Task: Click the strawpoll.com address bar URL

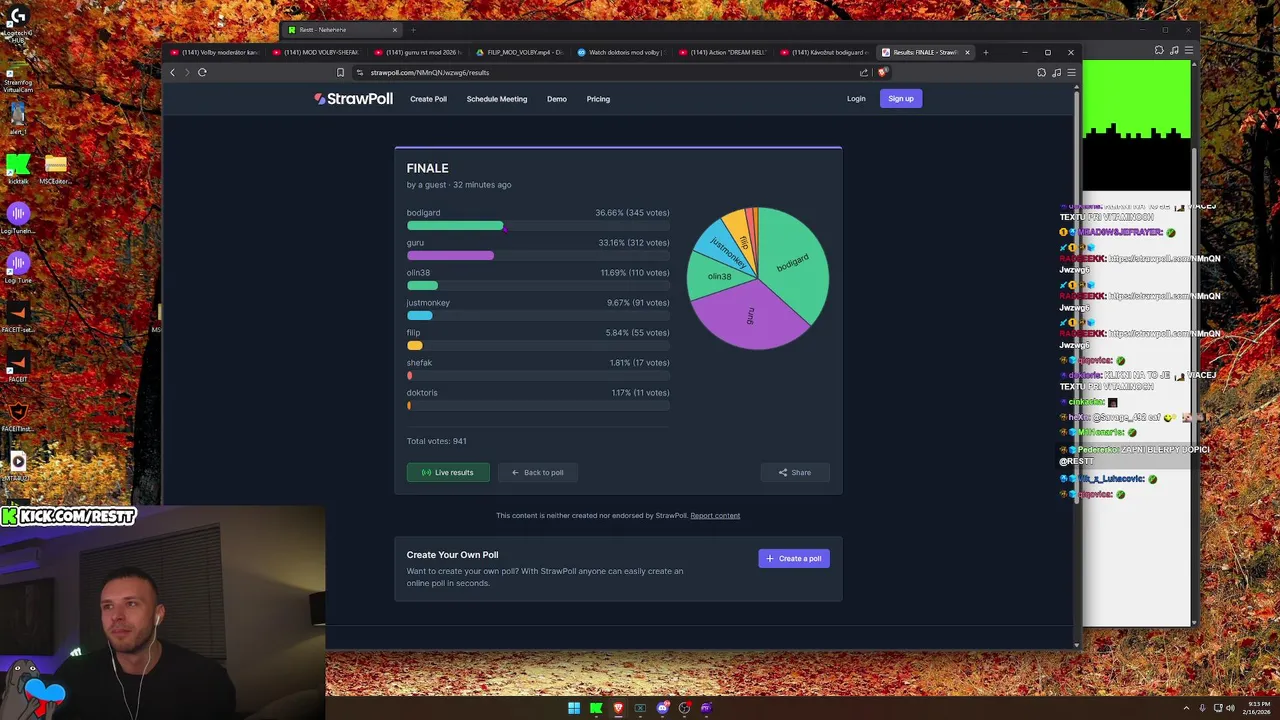Action: (x=430, y=72)
